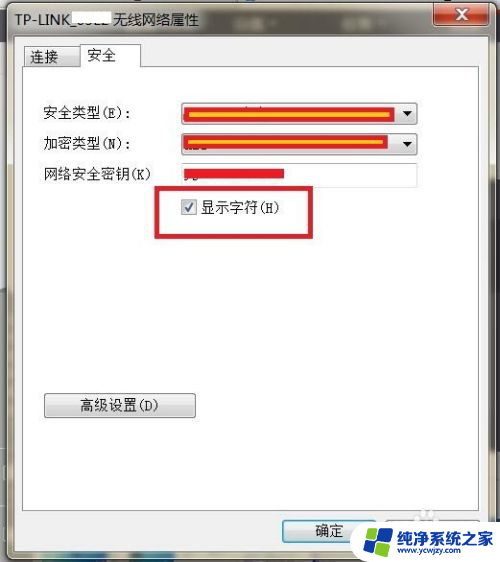
Task: Click the 网络安全密钥(K) label
Action: click(x=97, y=174)
